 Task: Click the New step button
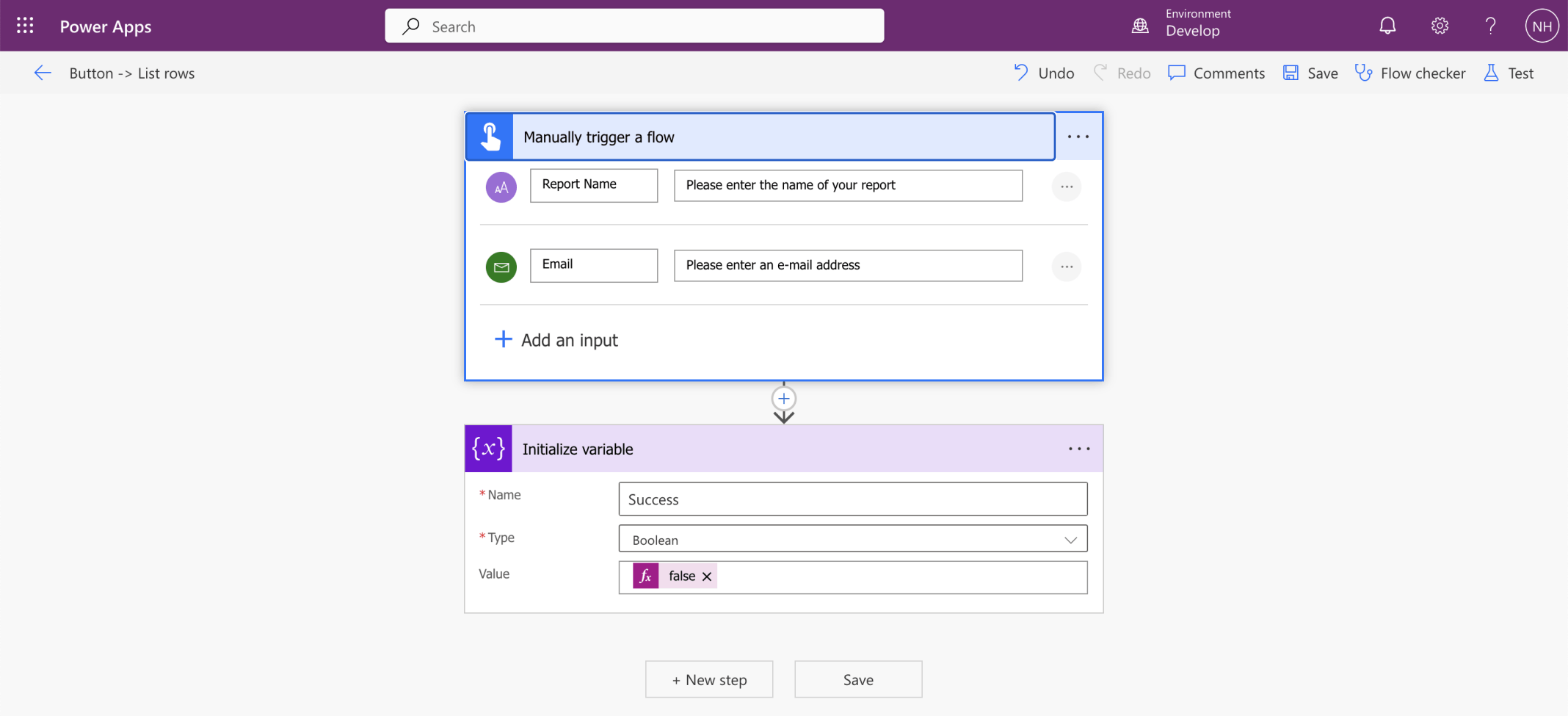[x=709, y=679]
